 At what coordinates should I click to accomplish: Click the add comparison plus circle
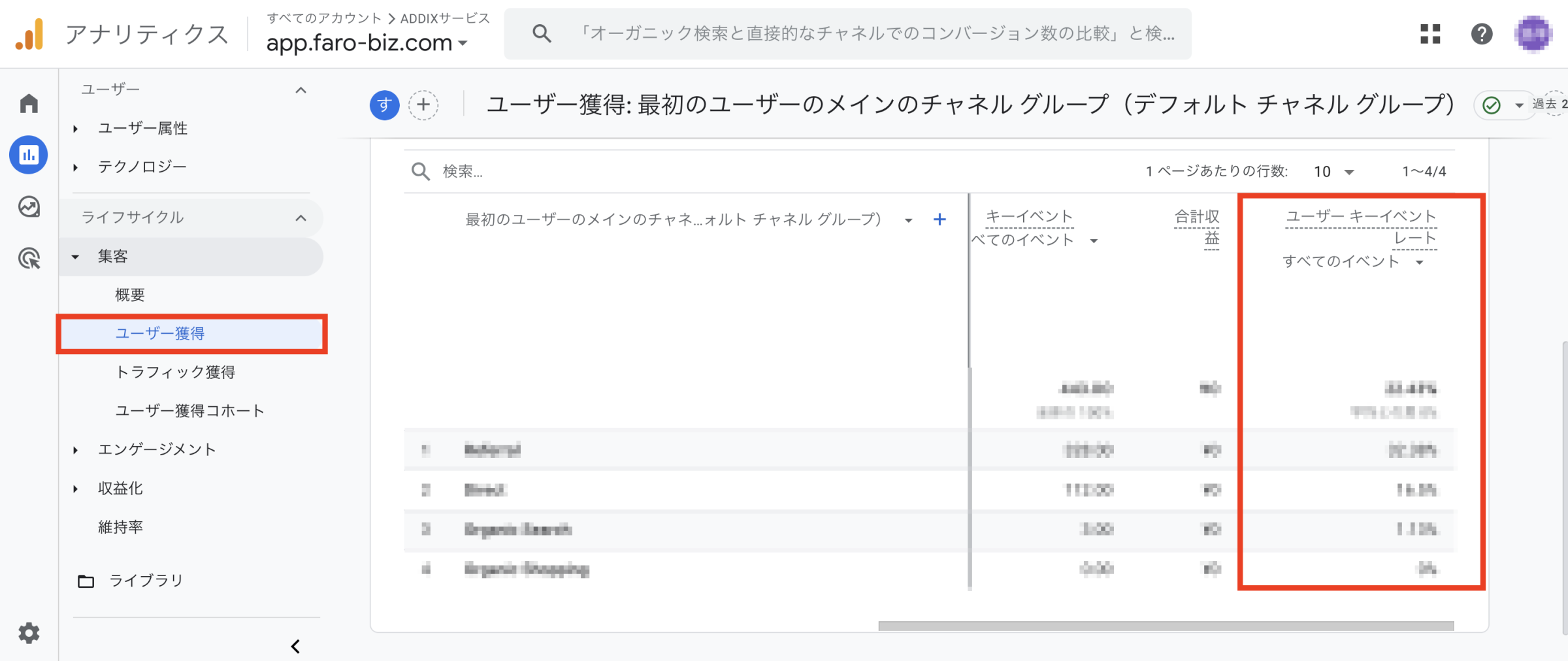pyautogui.click(x=423, y=105)
